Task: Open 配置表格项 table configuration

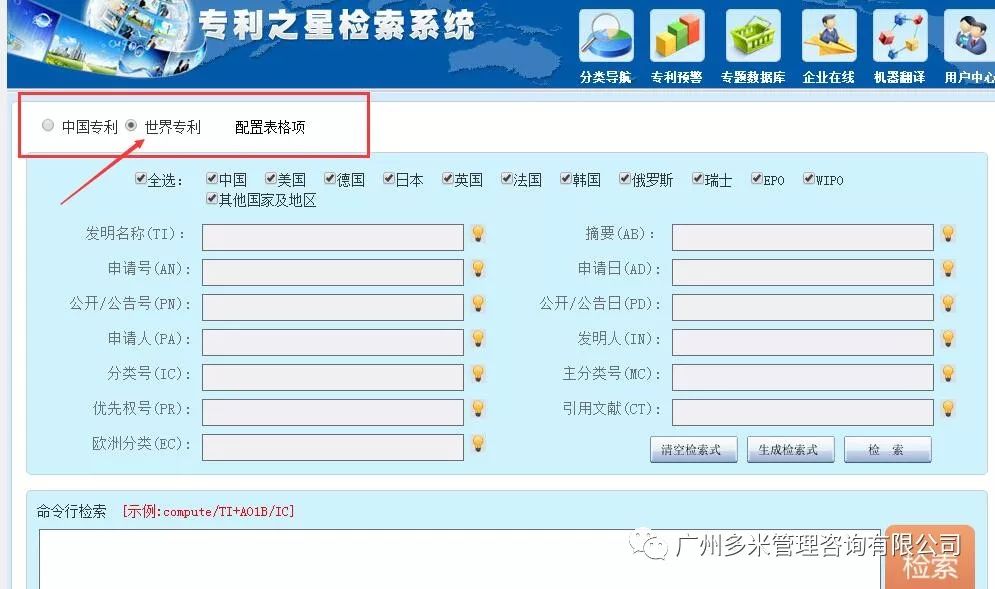Action: [271, 127]
